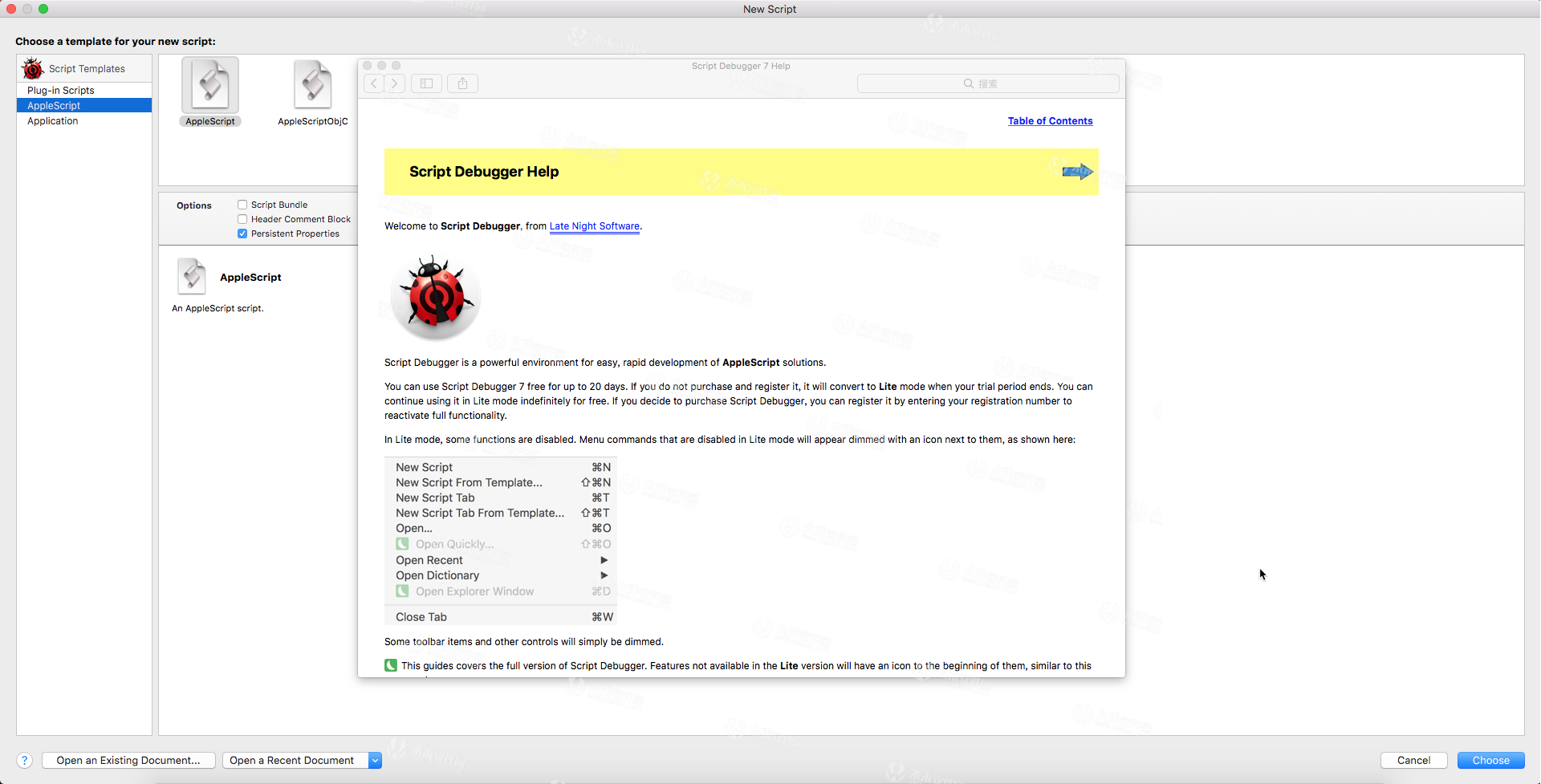
Task: Click the Choose button
Action: click(x=1490, y=761)
